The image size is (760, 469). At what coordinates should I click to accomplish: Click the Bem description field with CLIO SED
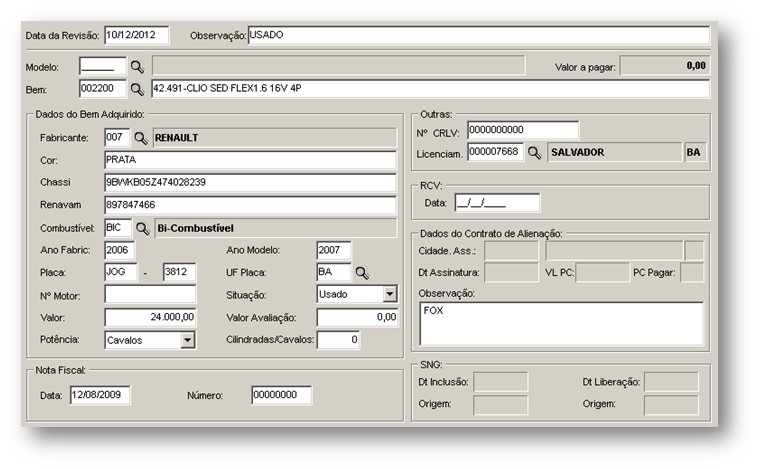430,89
